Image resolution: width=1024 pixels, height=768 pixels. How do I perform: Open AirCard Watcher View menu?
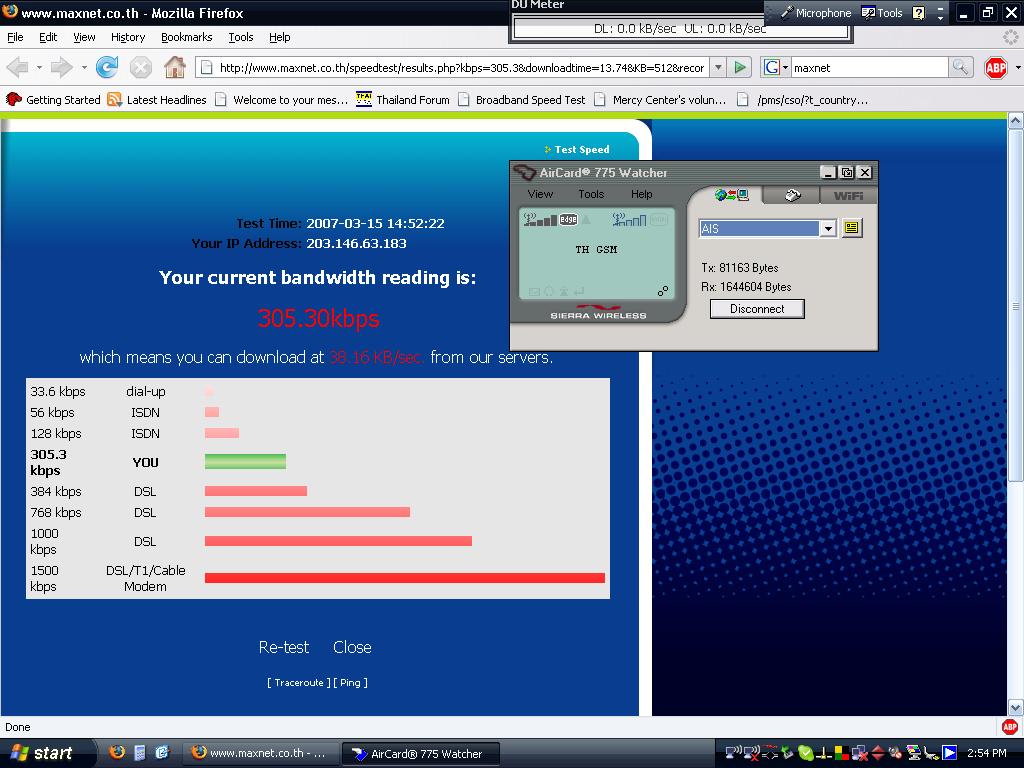tap(540, 194)
